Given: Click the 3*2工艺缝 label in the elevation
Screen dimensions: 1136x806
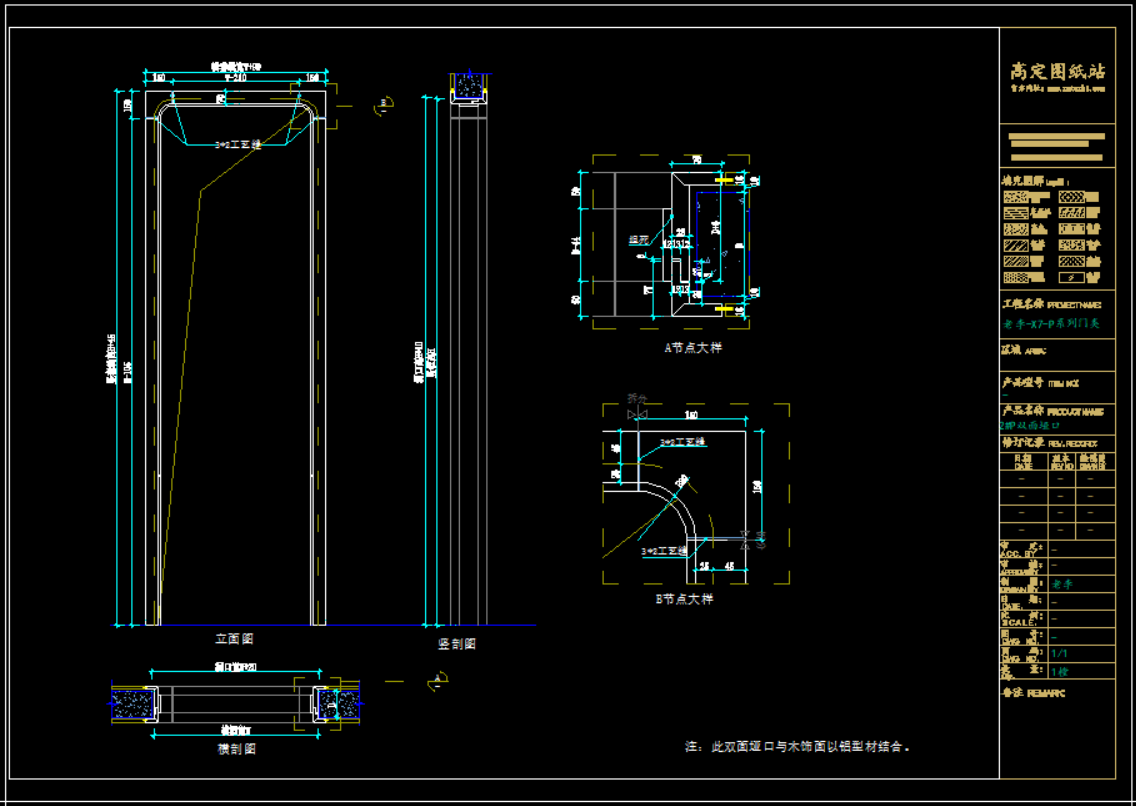Looking at the screenshot, I should (x=238, y=144).
